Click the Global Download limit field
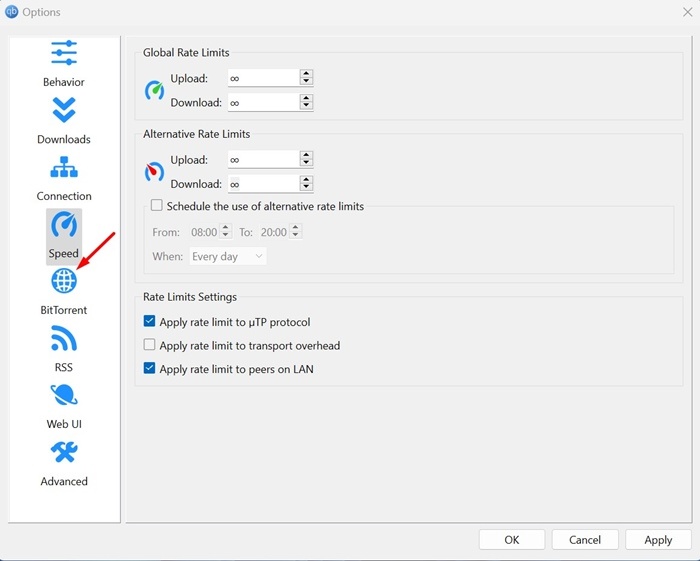Screen dimensions: 700x561 click(x=263, y=102)
